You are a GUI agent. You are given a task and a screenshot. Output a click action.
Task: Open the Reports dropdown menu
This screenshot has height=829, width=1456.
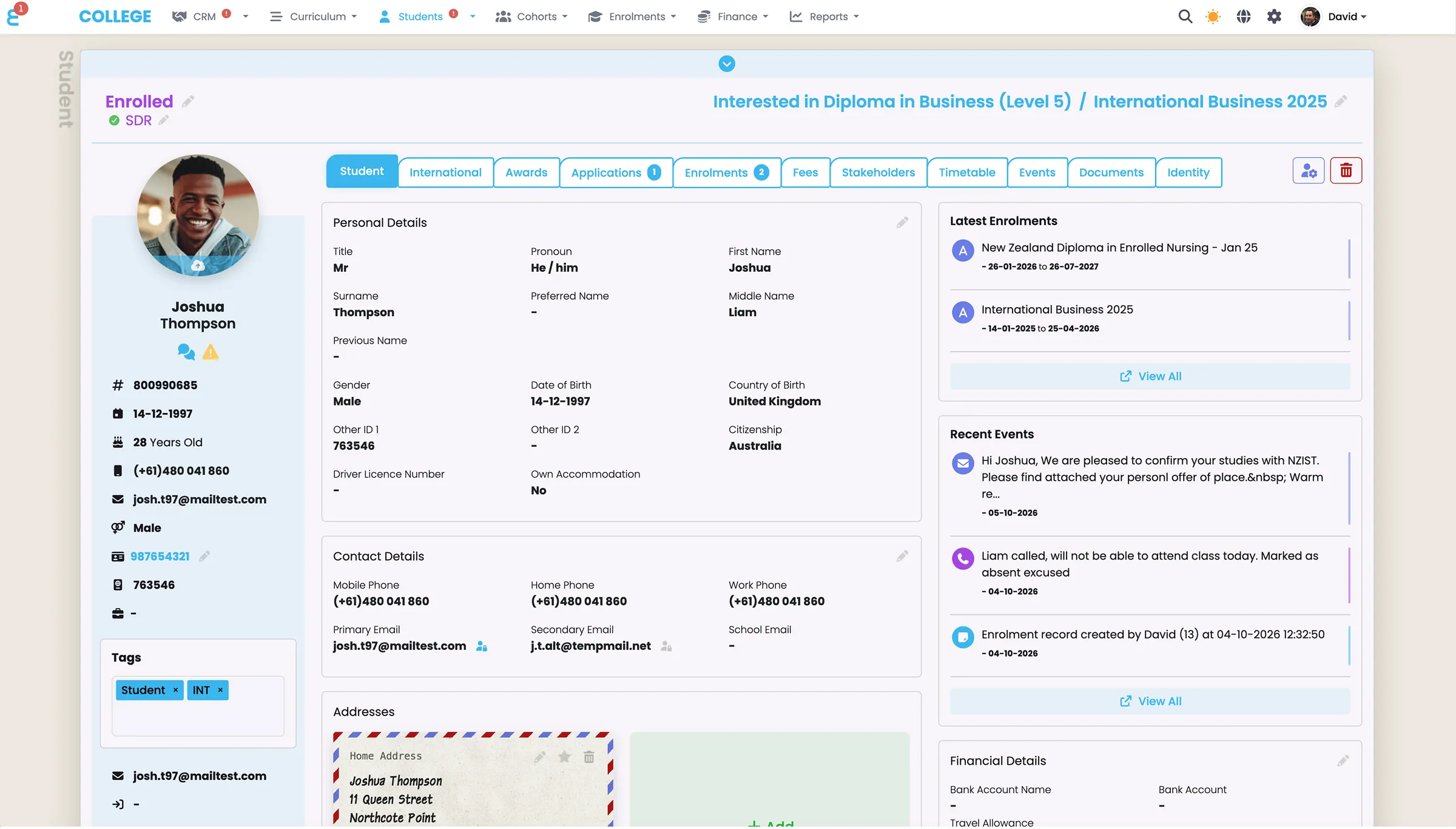tap(824, 16)
